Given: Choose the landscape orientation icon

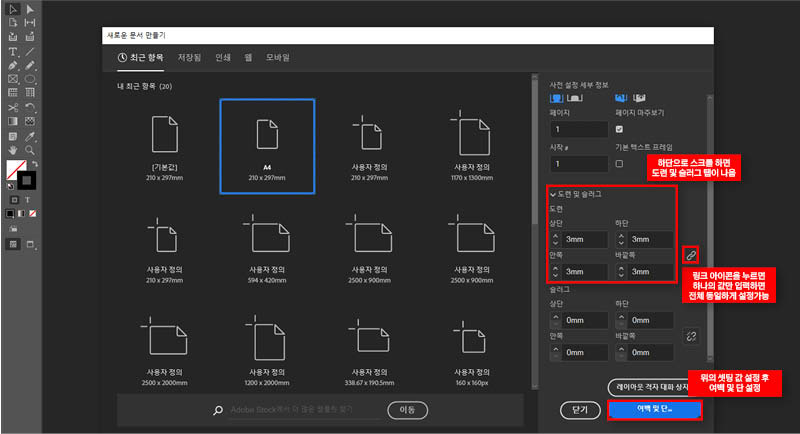Looking at the screenshot, I should 574,97.
